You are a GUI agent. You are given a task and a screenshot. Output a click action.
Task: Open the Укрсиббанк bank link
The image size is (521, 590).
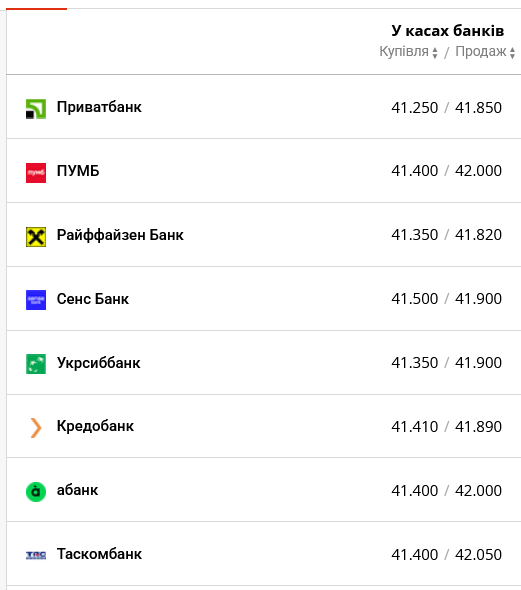(99, 363)
